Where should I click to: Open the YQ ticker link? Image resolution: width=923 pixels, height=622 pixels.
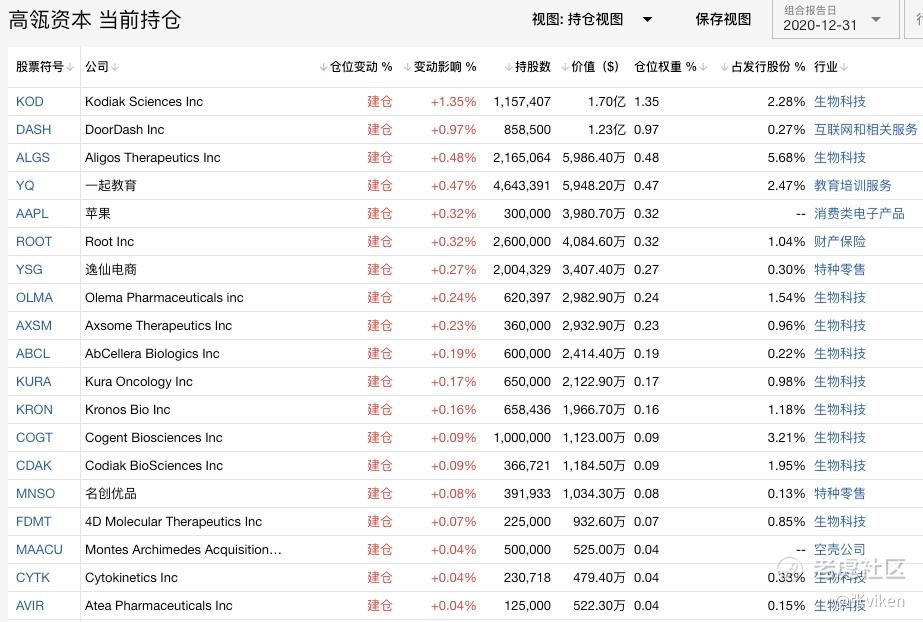click(x=25, y=185)
